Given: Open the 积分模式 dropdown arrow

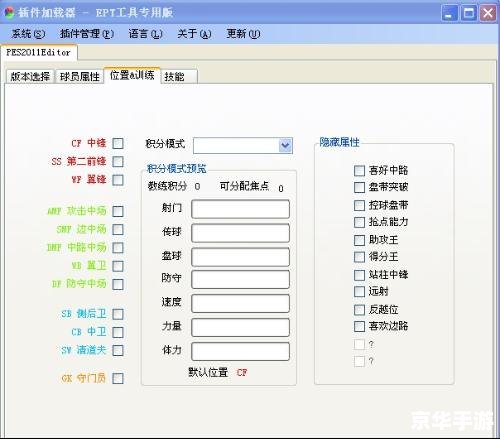Looking at the screenshot, I should coord(285,145).
